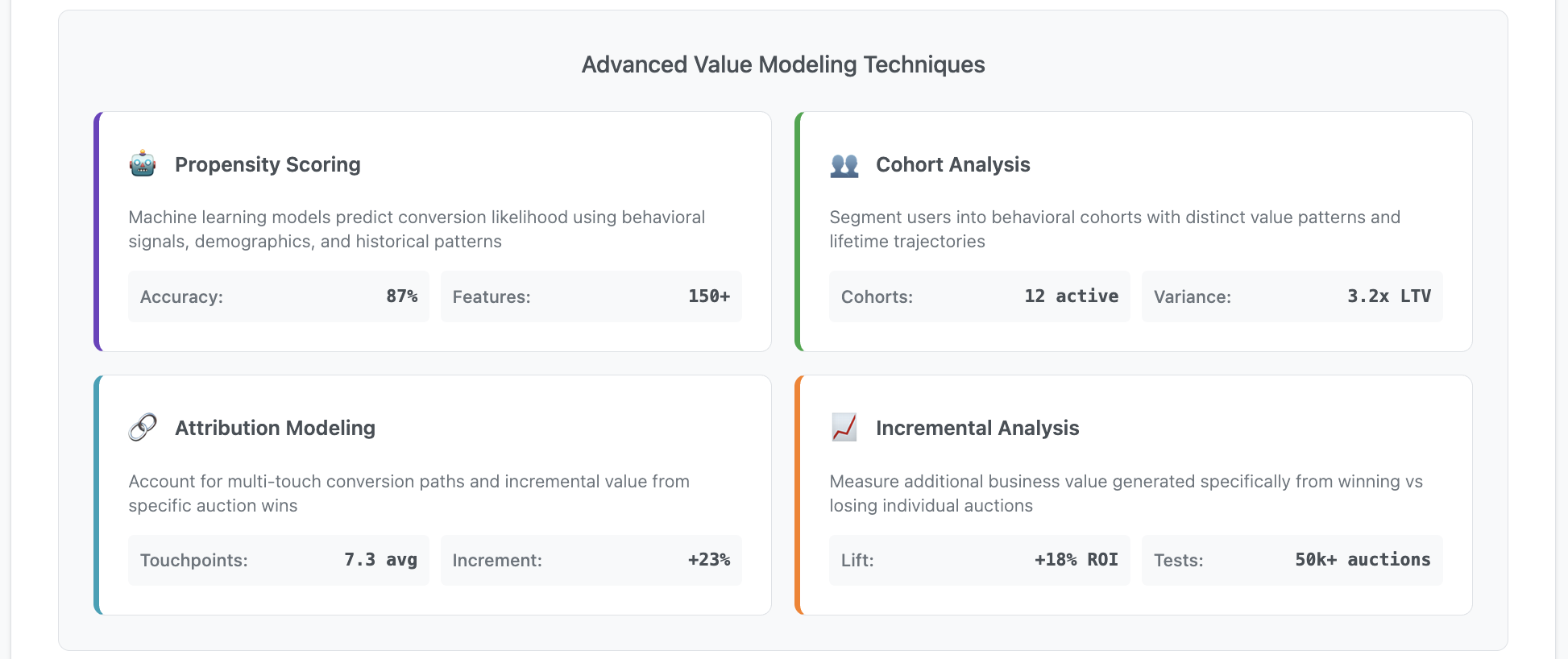This screenshot has height=659, width=1568.
Task: Click the chart icon beside Incremental Analysis
Action: click(844, 428)
